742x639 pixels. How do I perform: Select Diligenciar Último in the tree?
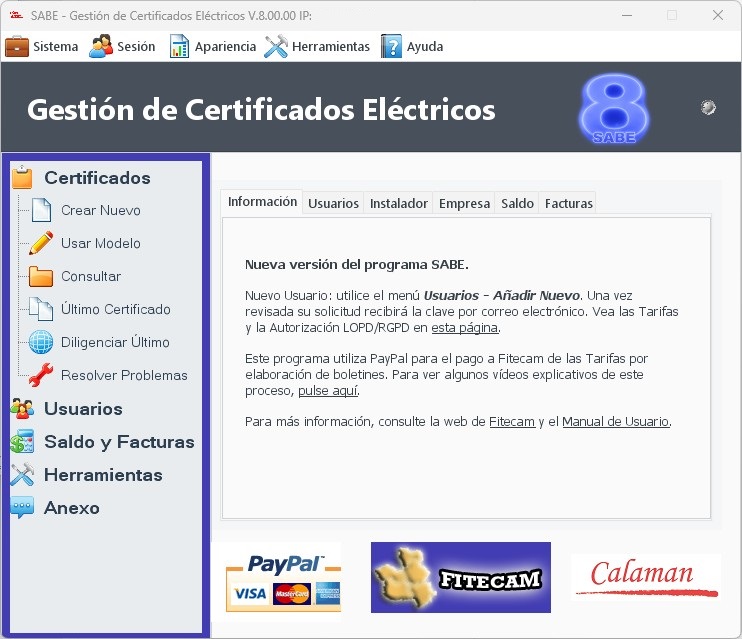(115, 342)
